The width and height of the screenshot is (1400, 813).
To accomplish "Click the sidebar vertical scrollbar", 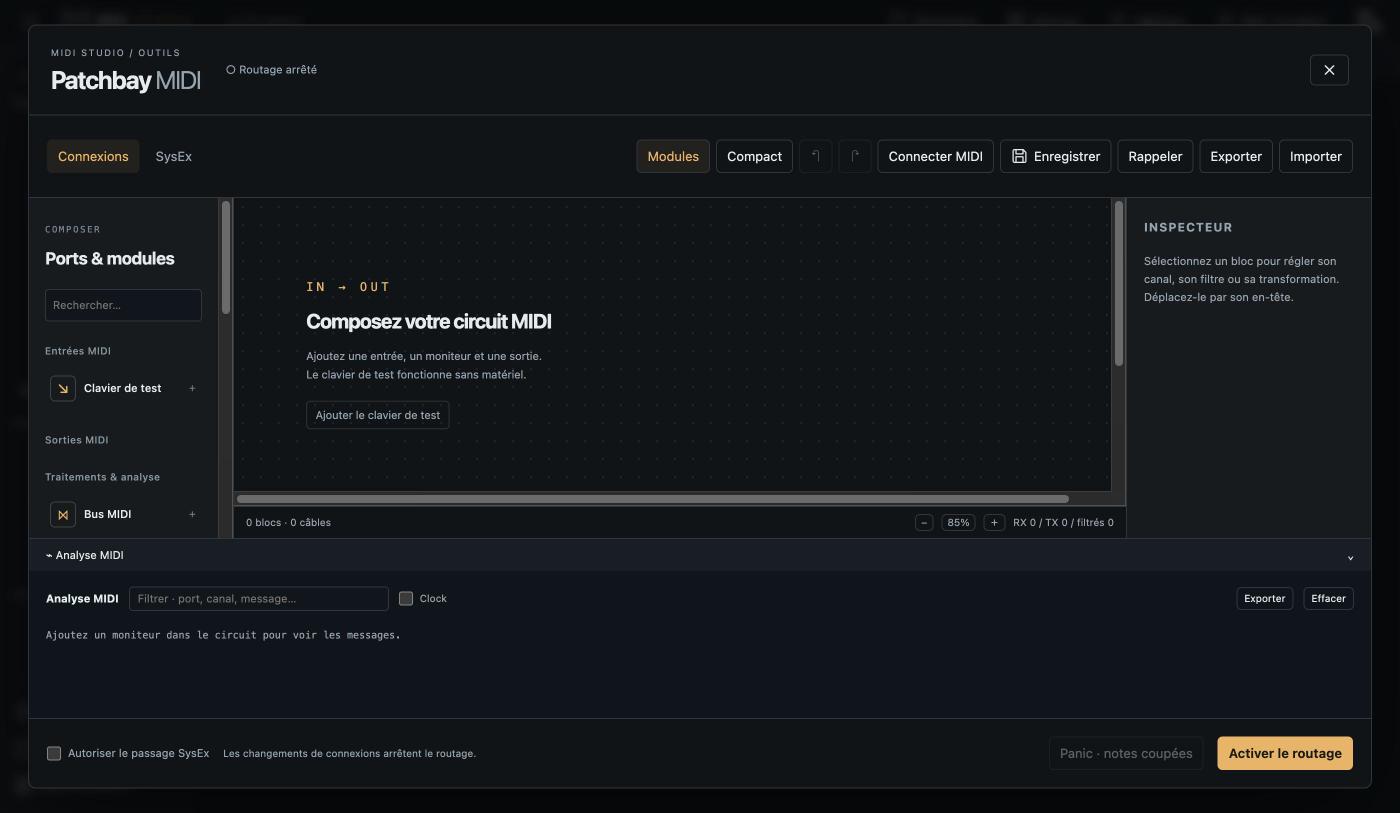I will pos(226,257).
